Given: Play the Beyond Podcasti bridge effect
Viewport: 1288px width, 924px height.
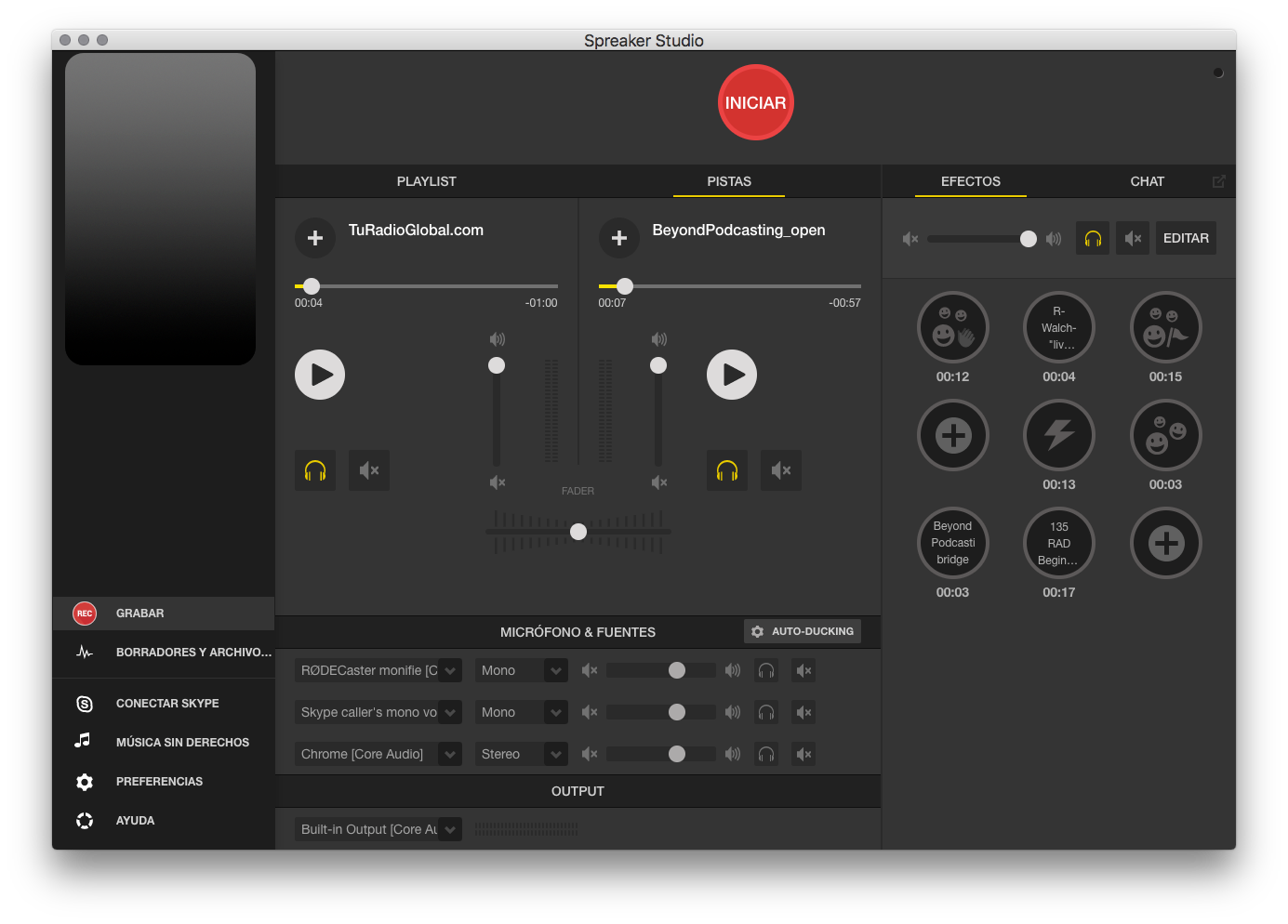Looking at the screenshot, I should pyautogui.click(x=952, y=543).
